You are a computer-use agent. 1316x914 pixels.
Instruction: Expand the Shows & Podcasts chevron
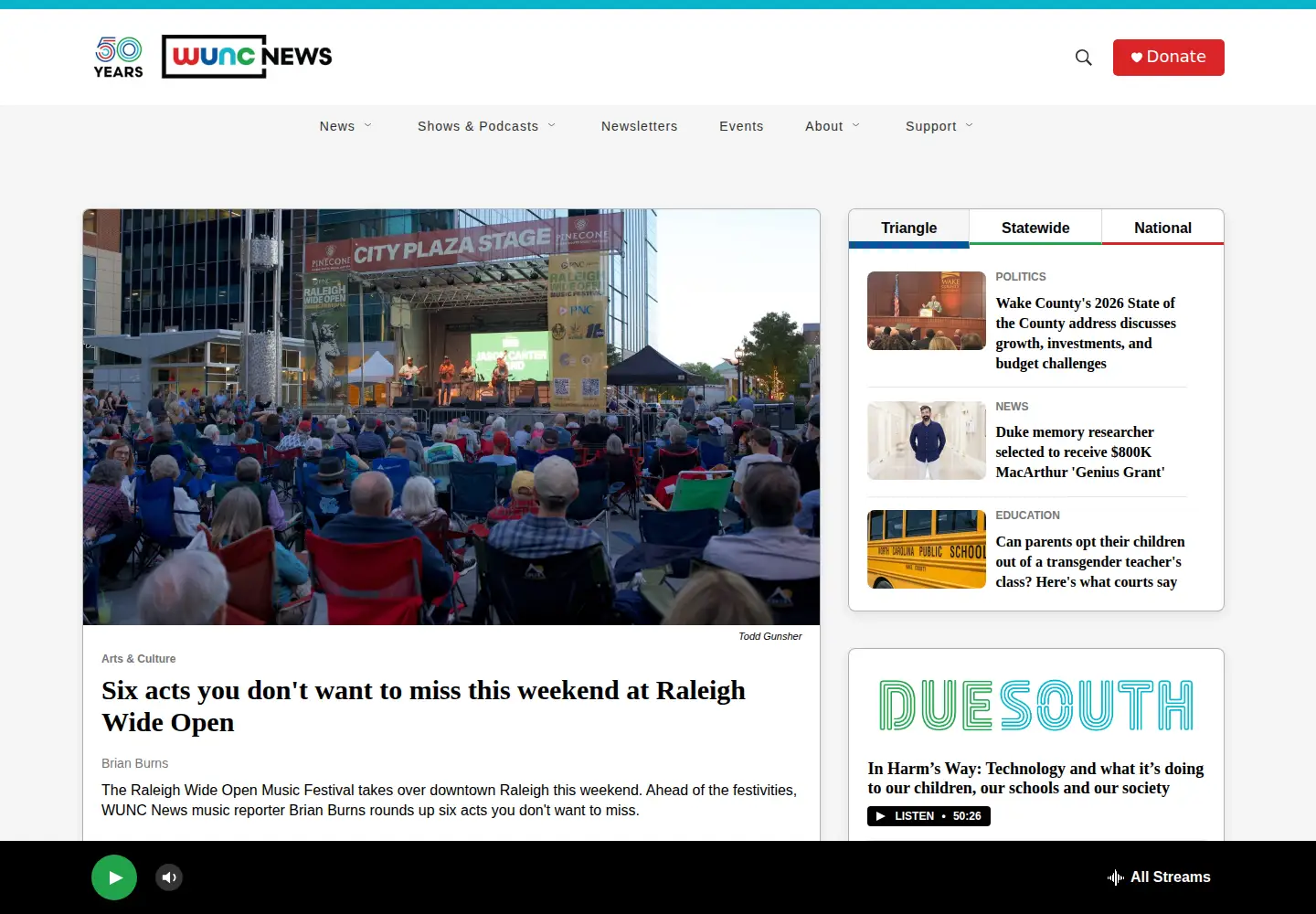click(552, 125)
